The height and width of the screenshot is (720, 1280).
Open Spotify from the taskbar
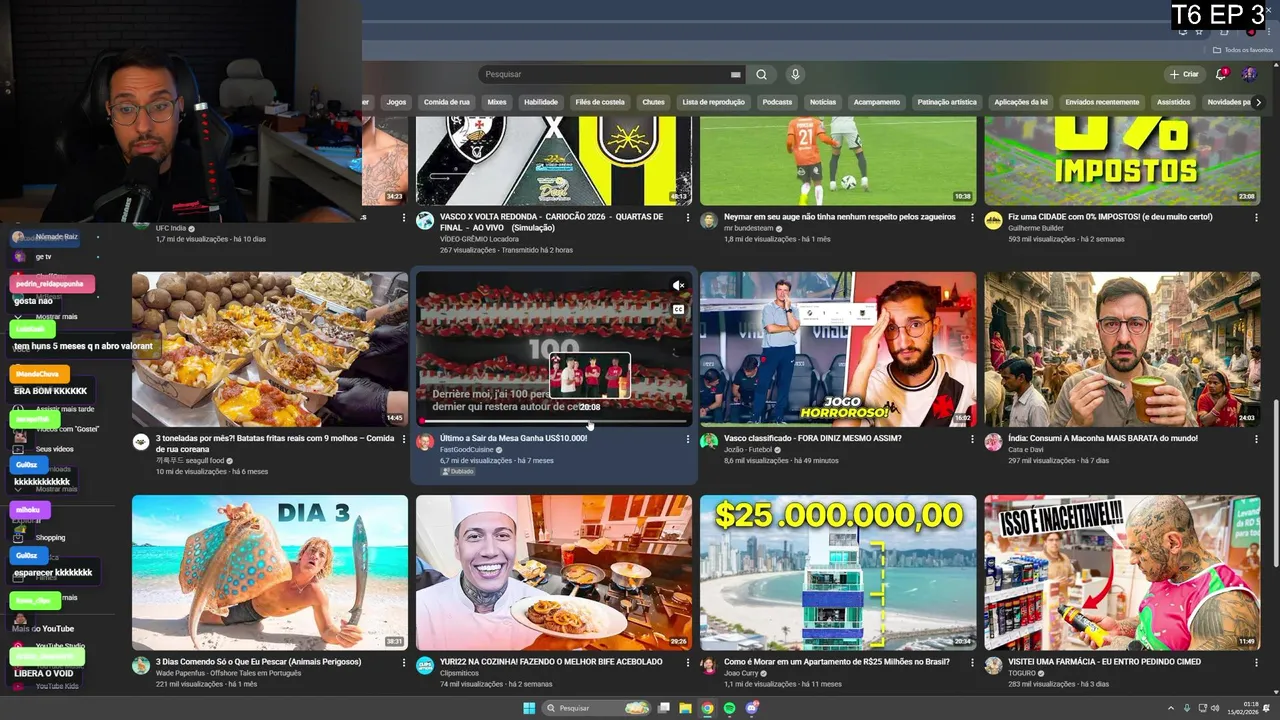pyautogui.click(x=729, y=708)
